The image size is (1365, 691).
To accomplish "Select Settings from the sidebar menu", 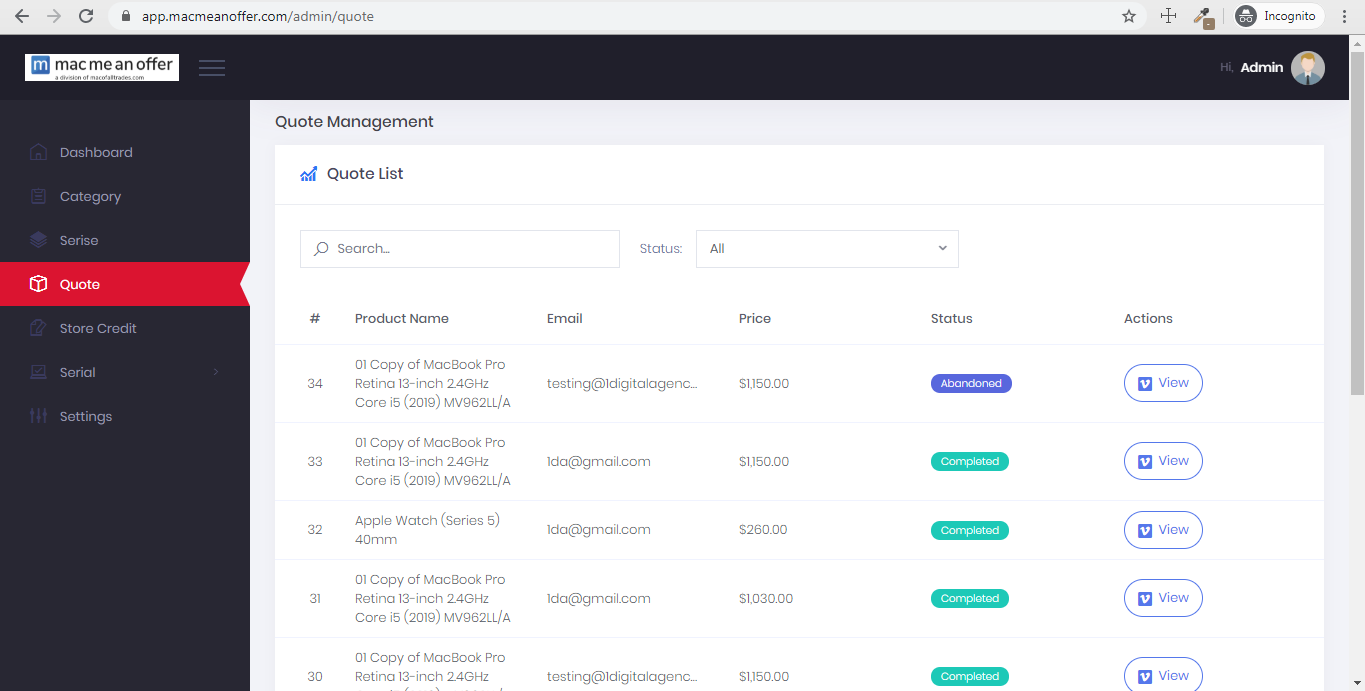I will [x=85, y=416].
